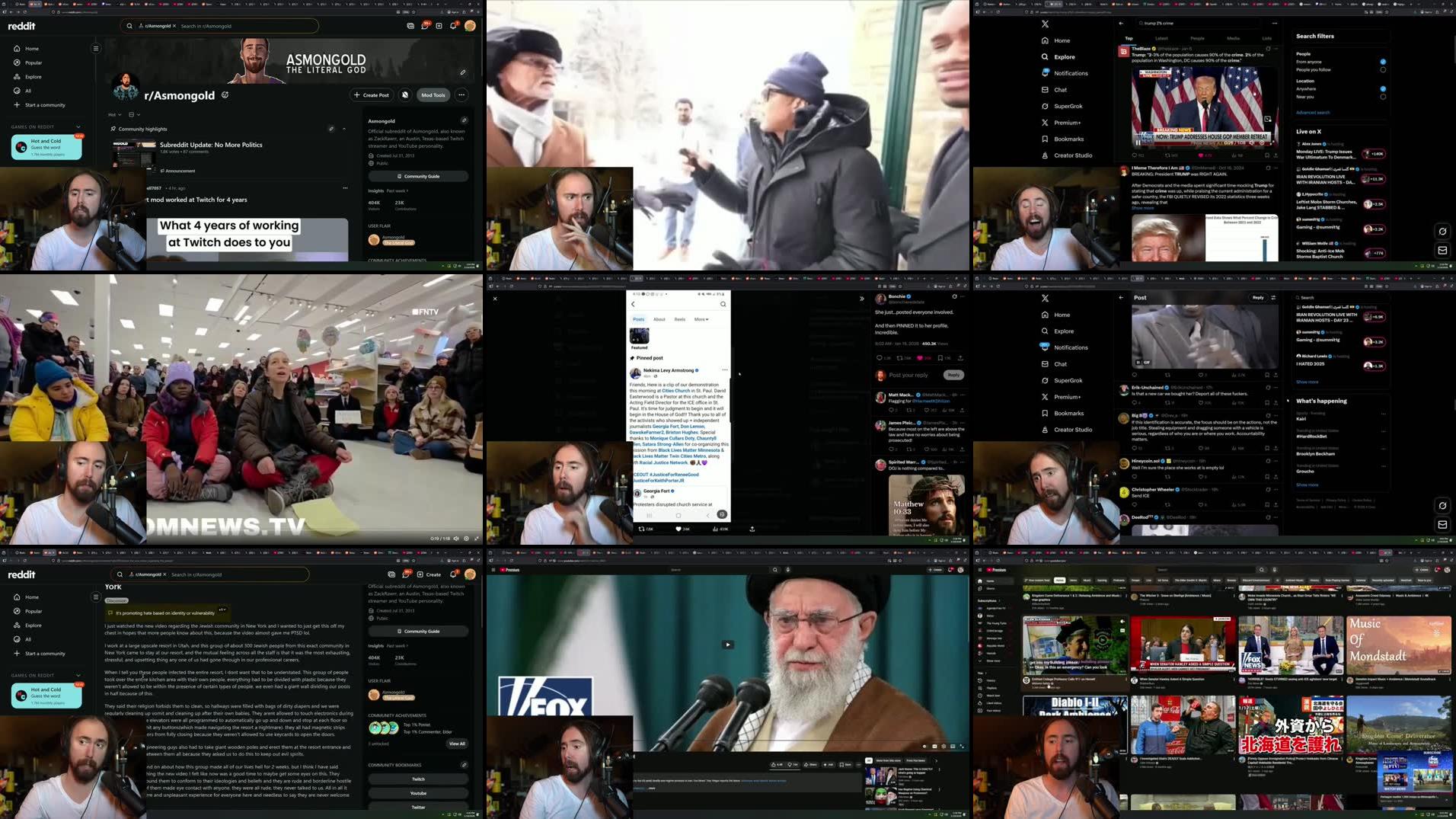Viewport: 1456px width, 819px height.
Task: Collapse the Bonchie reply sidebar with double-chevron icon
Action: click(861, 299)
